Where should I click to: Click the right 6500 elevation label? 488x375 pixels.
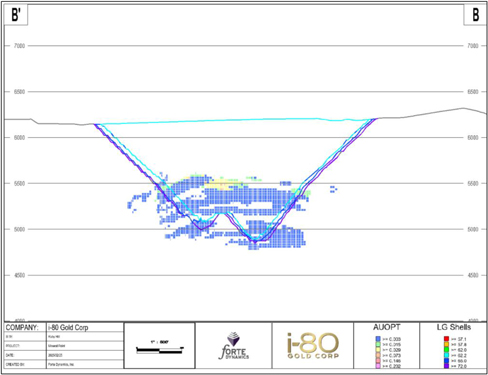pyautogui.click(x=473, y=92)
